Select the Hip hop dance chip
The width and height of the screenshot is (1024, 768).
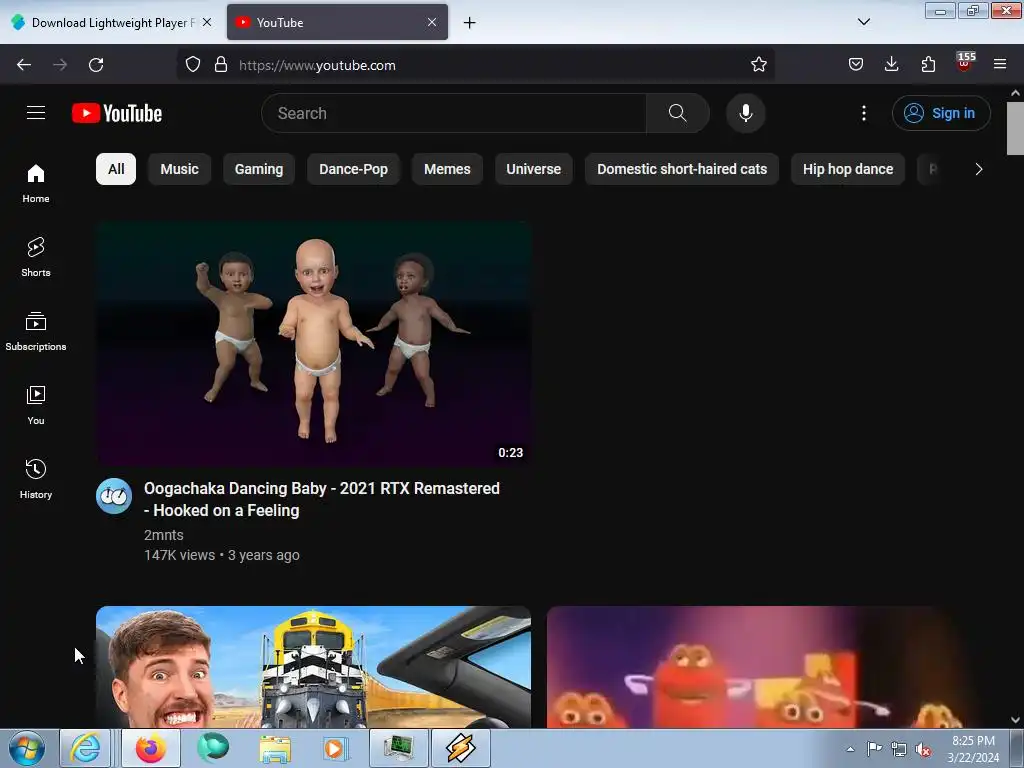point(848,169)
